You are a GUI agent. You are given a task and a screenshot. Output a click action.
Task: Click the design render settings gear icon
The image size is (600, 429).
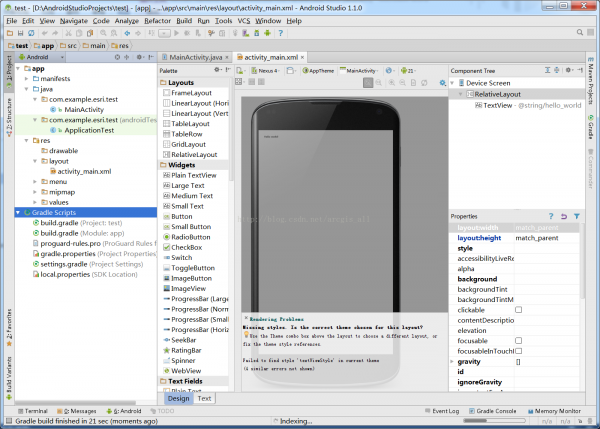click(x=442, y=82)
